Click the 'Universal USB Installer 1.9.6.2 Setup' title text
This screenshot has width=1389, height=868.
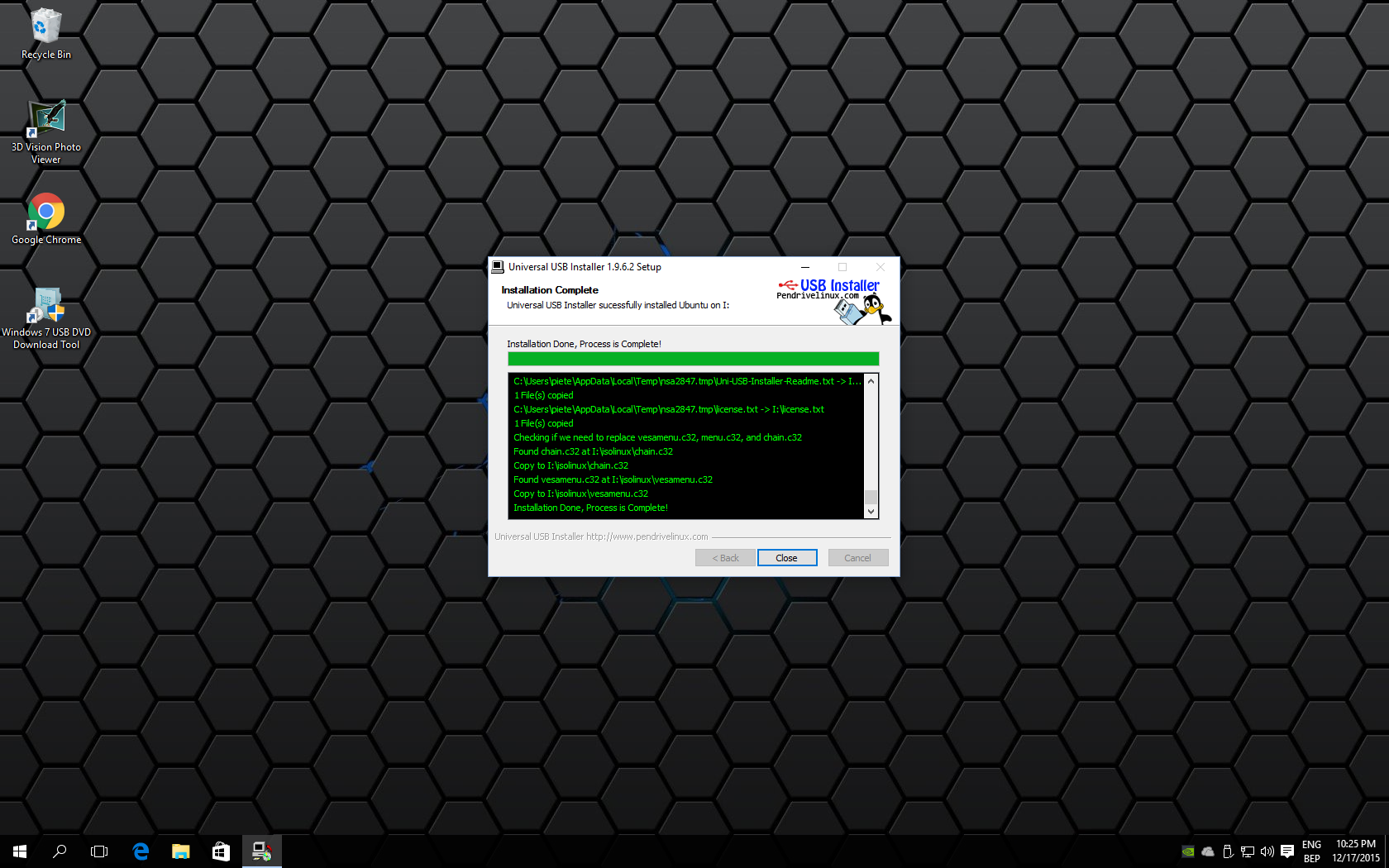[585, 267]
